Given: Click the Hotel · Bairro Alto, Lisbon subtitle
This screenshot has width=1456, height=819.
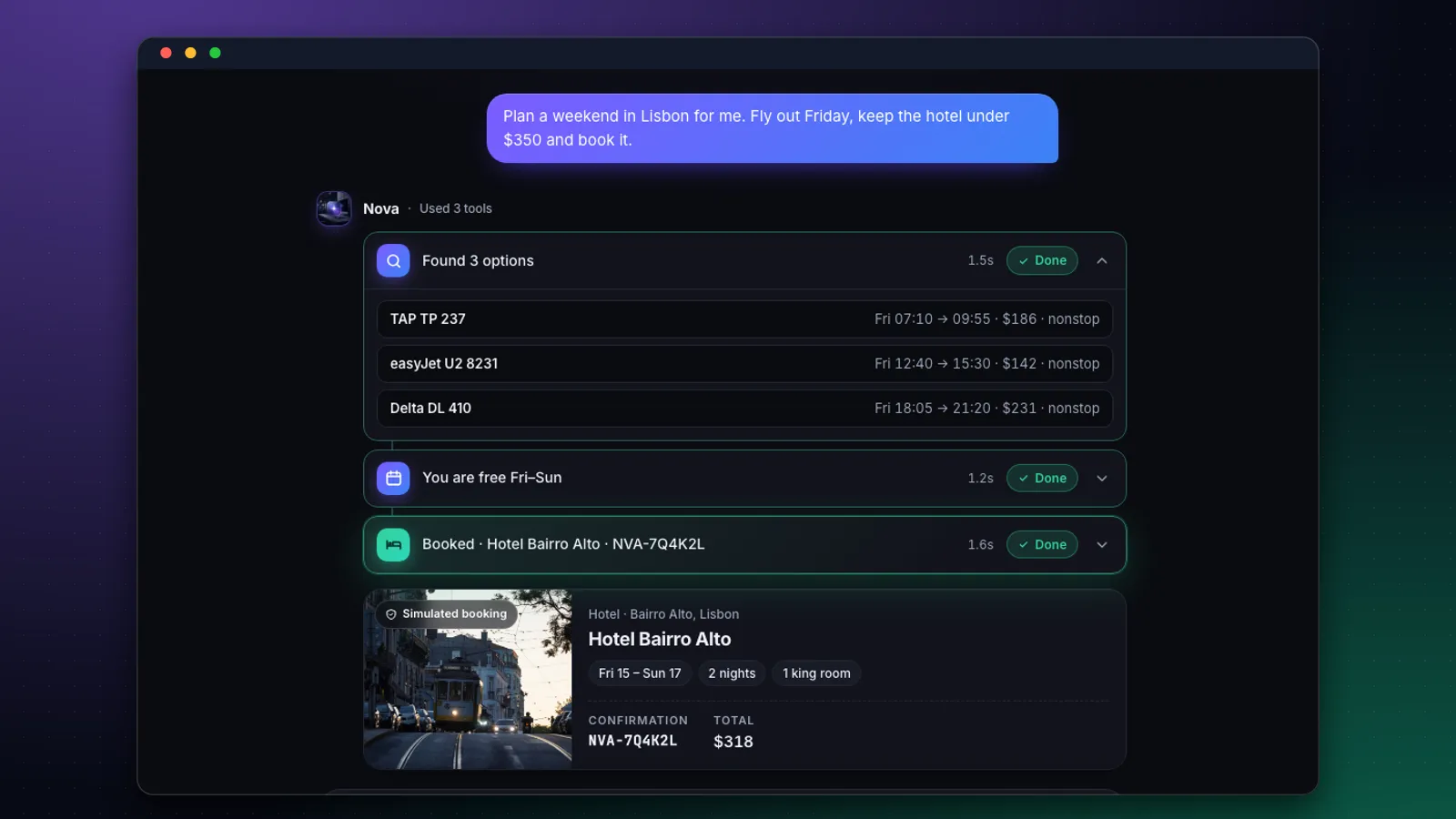Looking at the screenshot, I should coord(663,614).
